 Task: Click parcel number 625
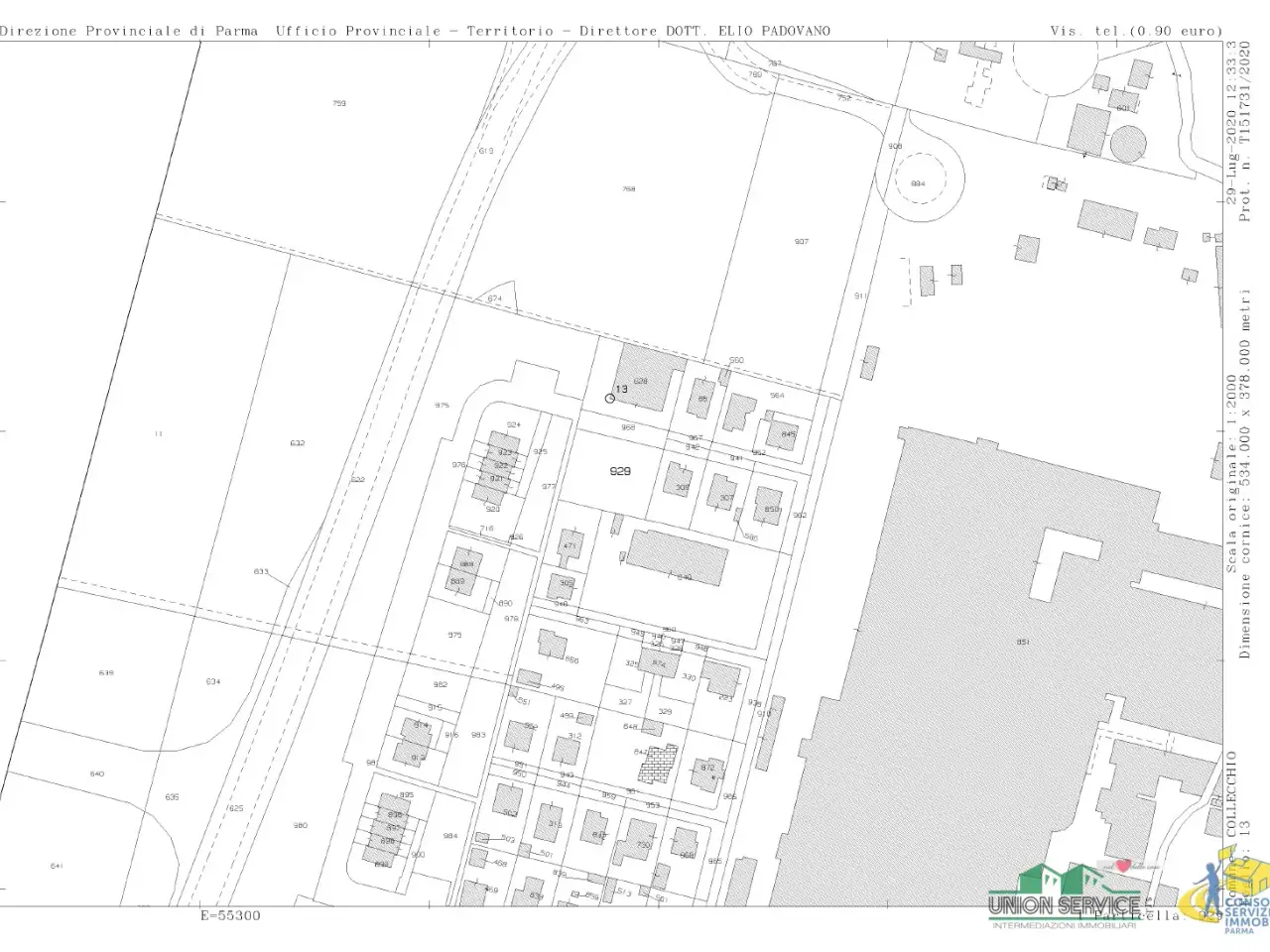point(236,808)
